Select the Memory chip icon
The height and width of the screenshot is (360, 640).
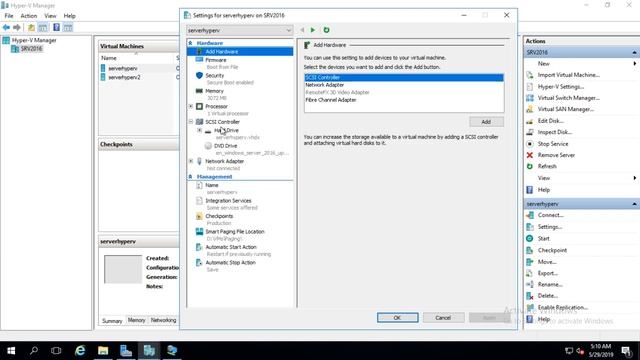click(199, 91)
